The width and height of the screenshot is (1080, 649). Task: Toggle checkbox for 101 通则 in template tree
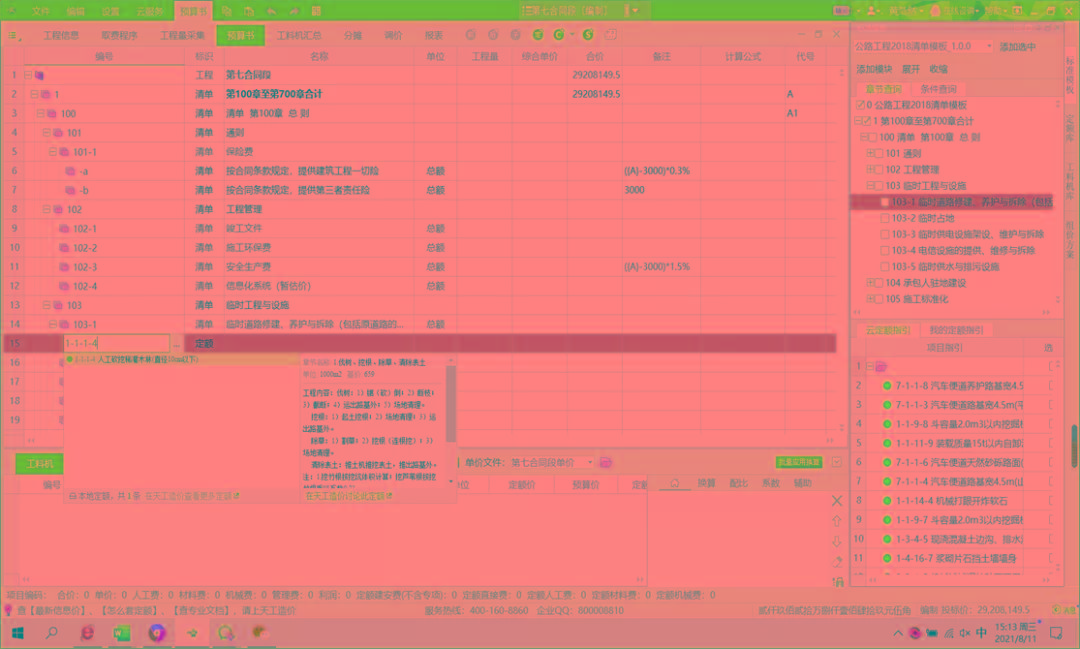(879, 153)
